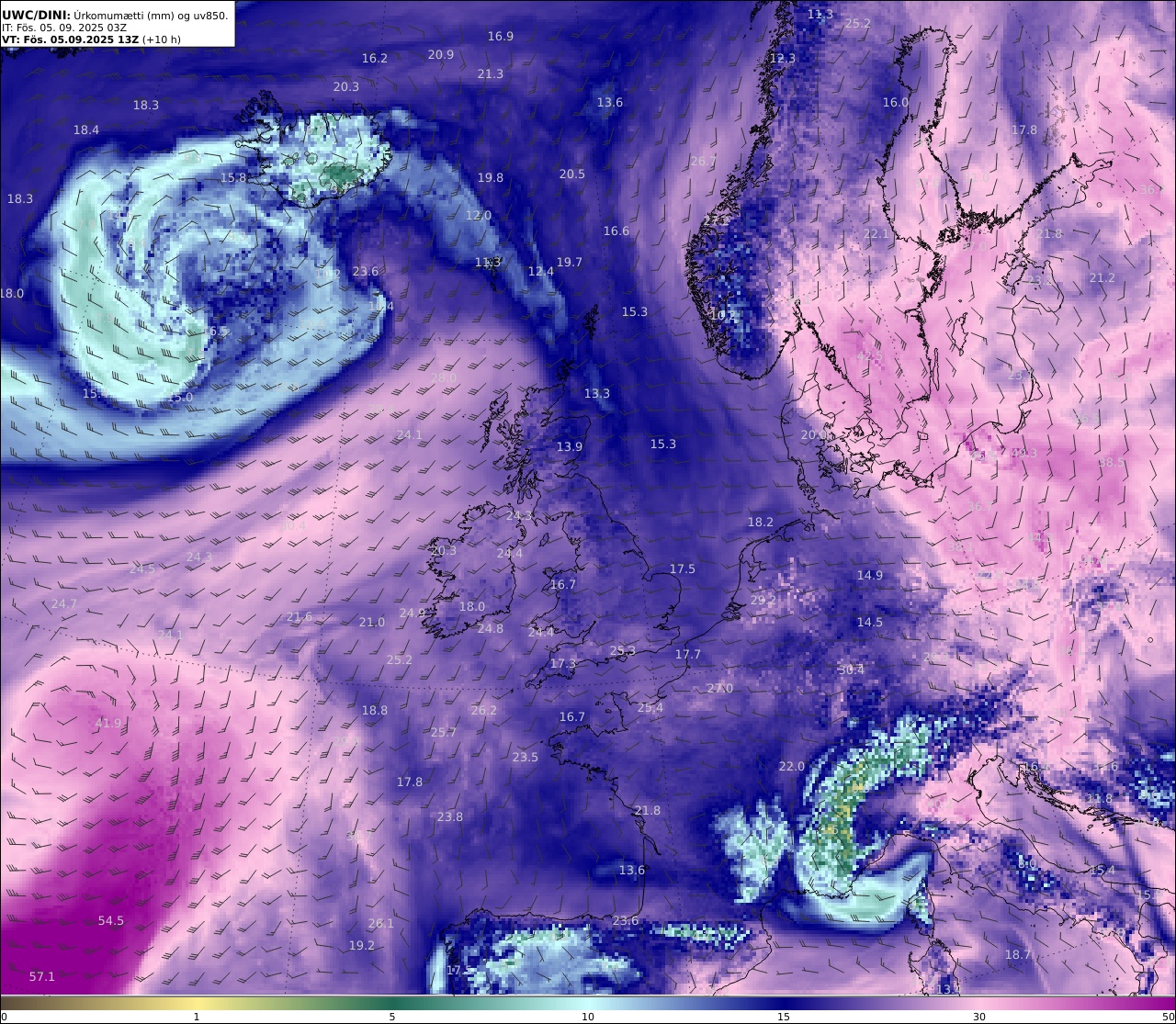Click the map value 15.8 near Iceland

[233, 178]
